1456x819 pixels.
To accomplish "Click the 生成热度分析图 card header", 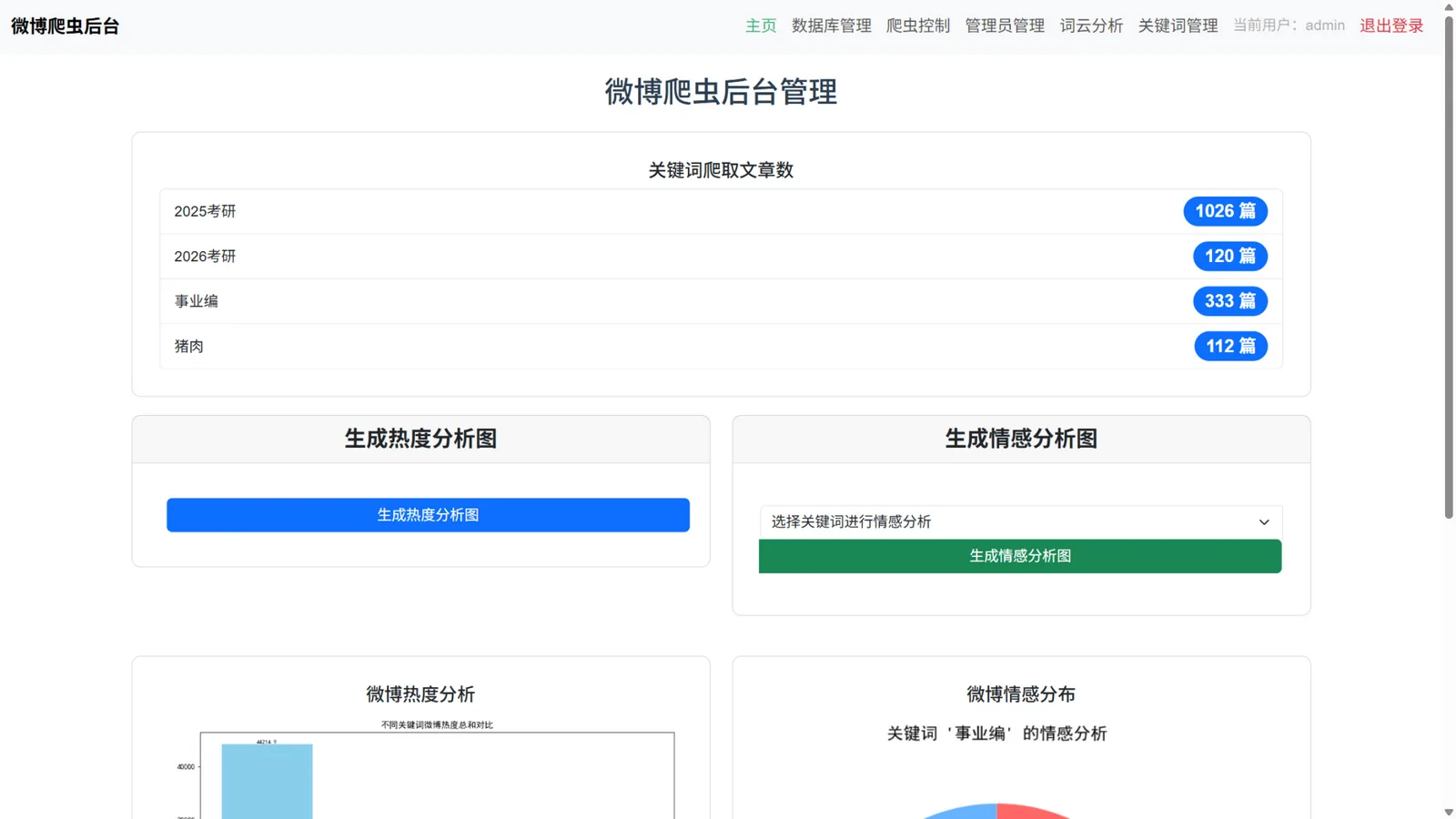I will pos(420,440).
